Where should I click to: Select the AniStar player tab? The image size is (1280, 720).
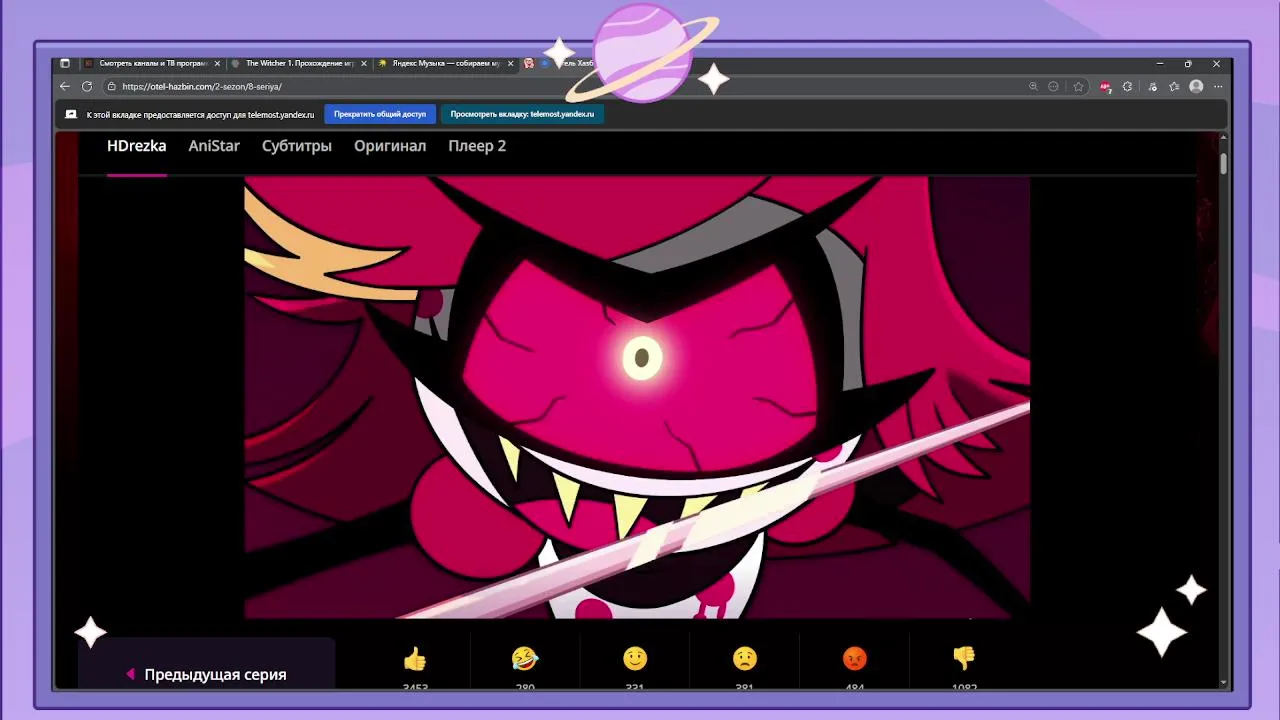tap(214, 146)
